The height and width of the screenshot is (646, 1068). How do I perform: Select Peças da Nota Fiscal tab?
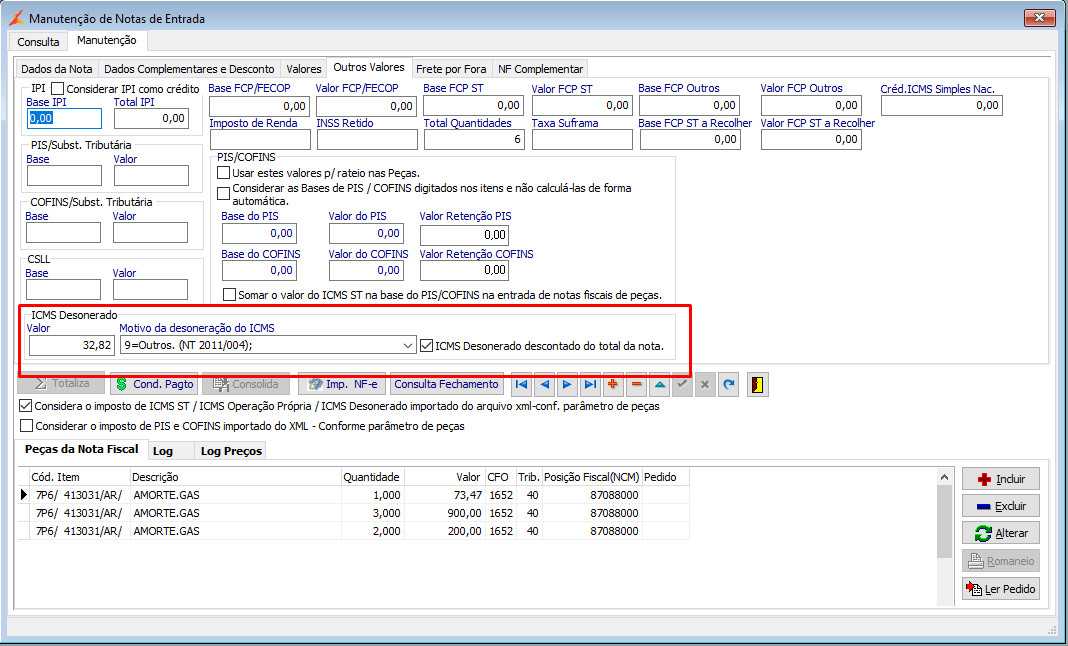pyautogui.click(x=81, y=449)
